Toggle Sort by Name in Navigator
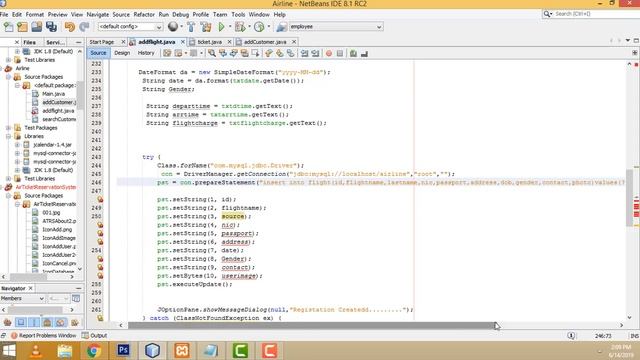Image resolution: width=640 pixels, height=360 pixels. point(75,322)
